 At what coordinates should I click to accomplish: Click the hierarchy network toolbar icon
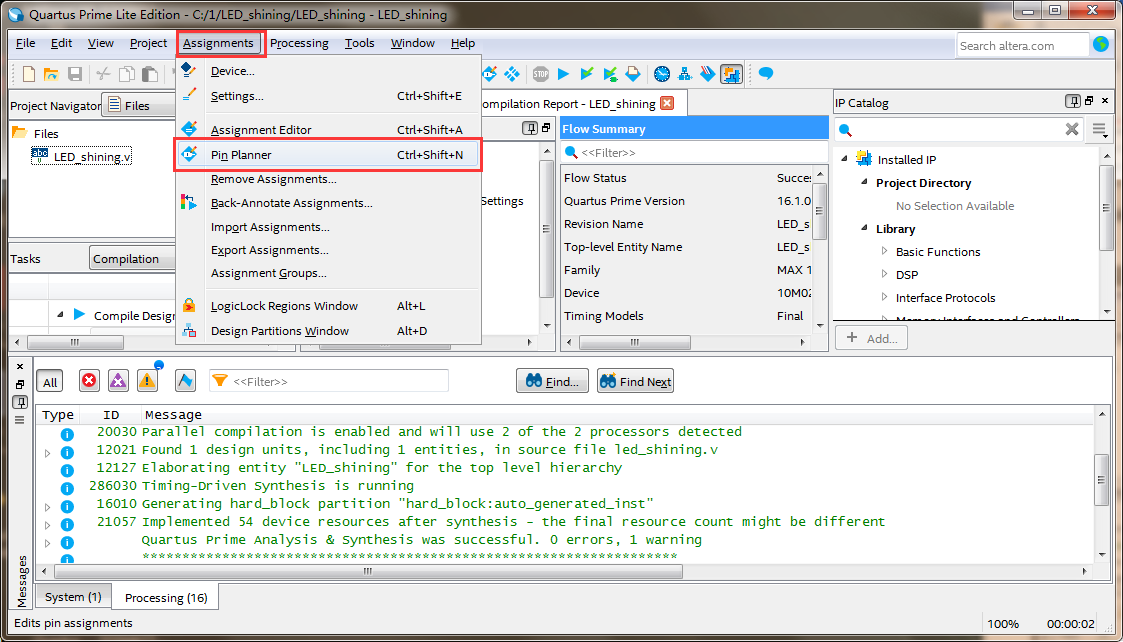(685, 74)
